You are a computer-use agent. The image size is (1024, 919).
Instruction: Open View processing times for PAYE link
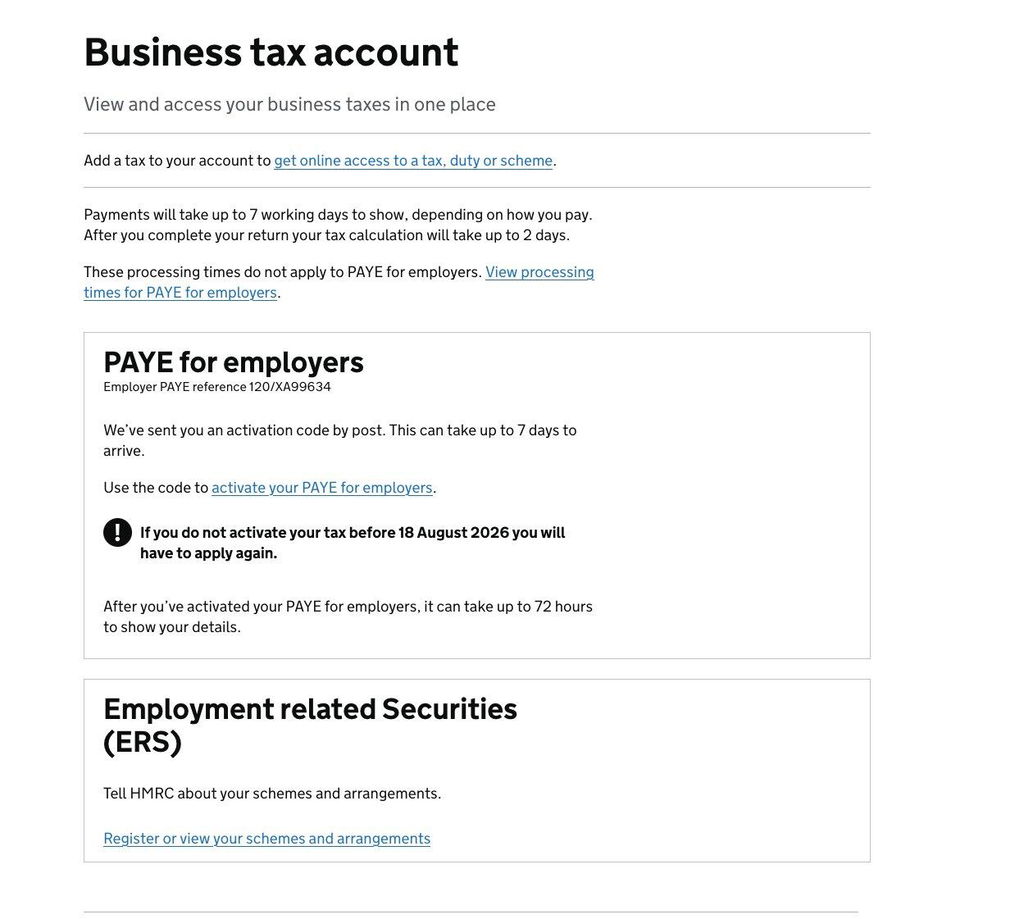click(x=339, y=282)
